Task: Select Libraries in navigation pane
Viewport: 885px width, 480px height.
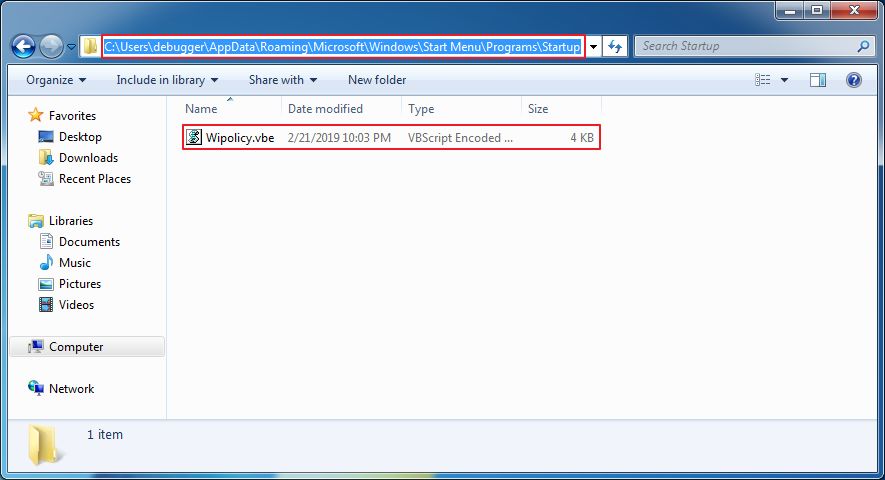Action: point(71,221)
